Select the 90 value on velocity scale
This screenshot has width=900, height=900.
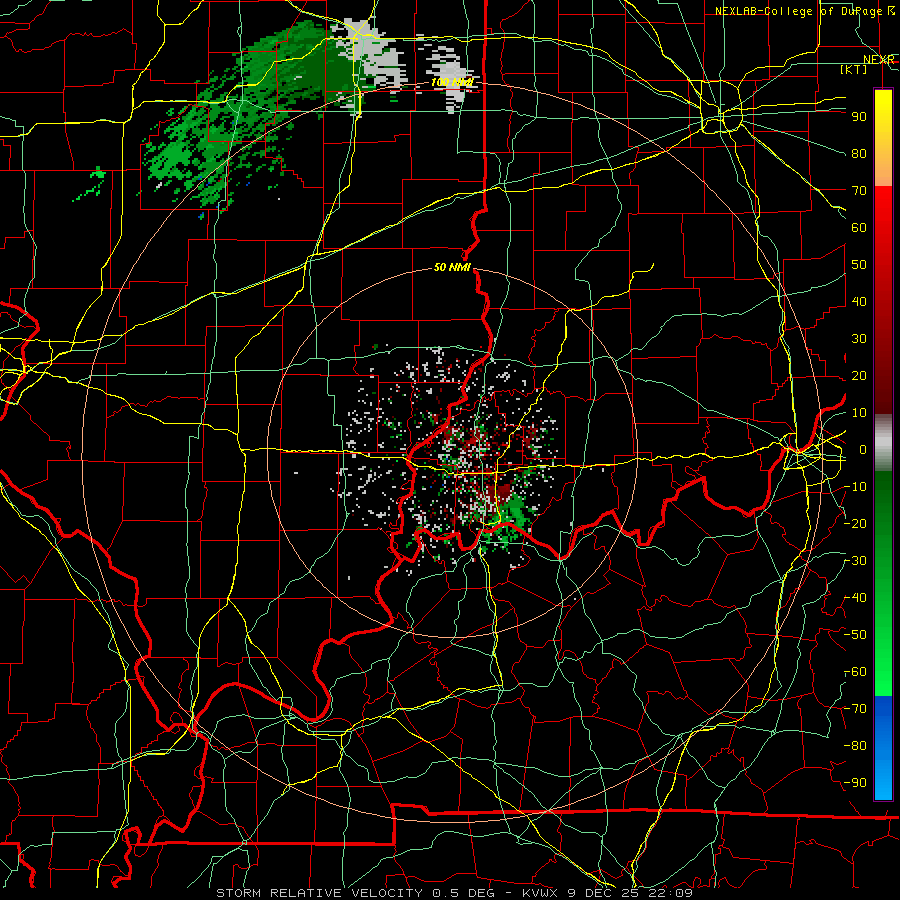point(859,117)
